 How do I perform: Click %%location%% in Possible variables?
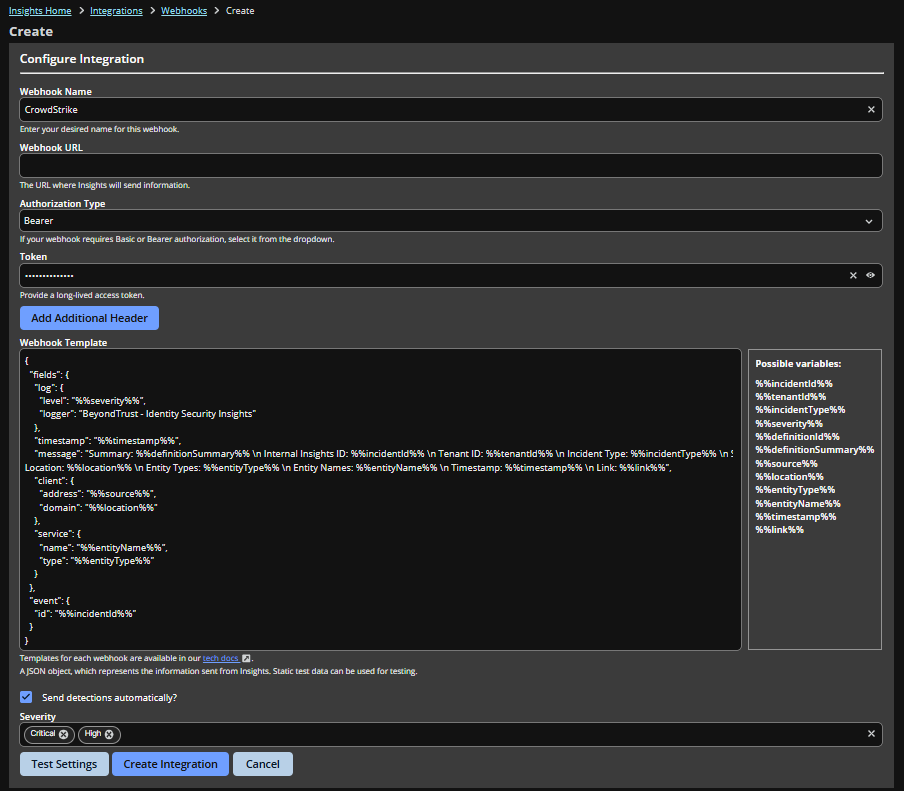(789, 477)
